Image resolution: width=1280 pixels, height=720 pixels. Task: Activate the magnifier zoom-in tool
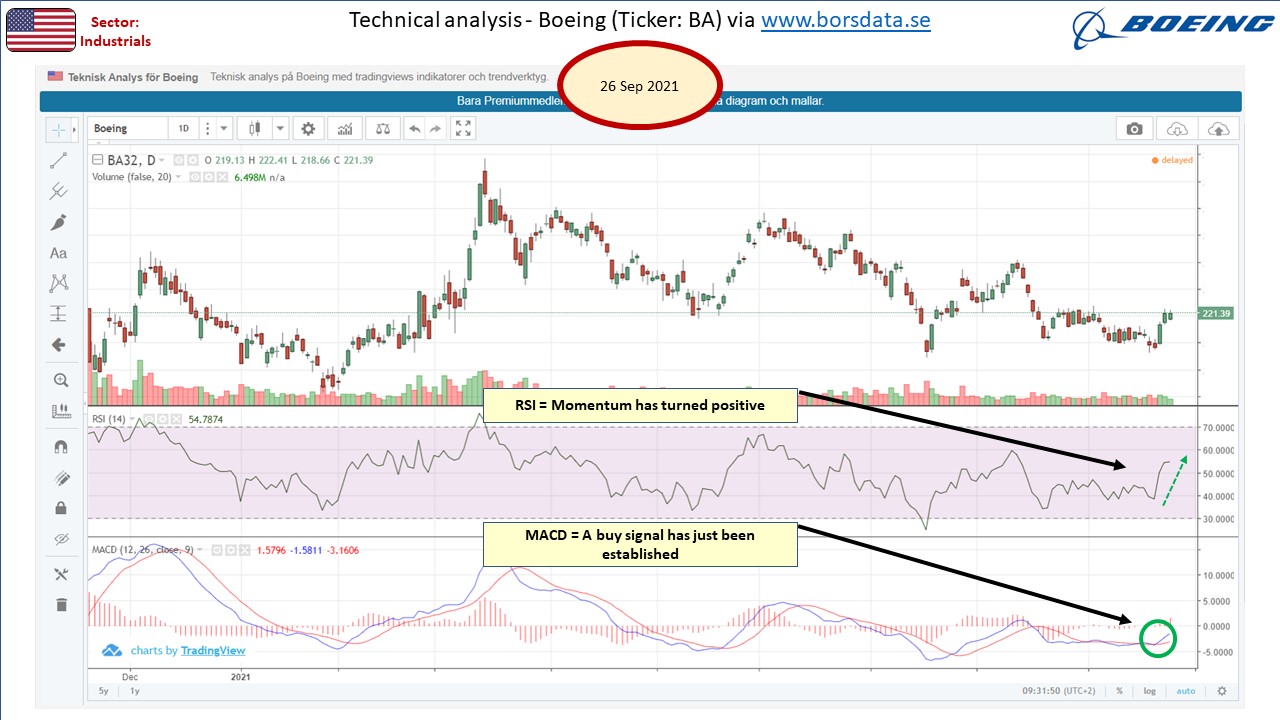coord(60,380)
